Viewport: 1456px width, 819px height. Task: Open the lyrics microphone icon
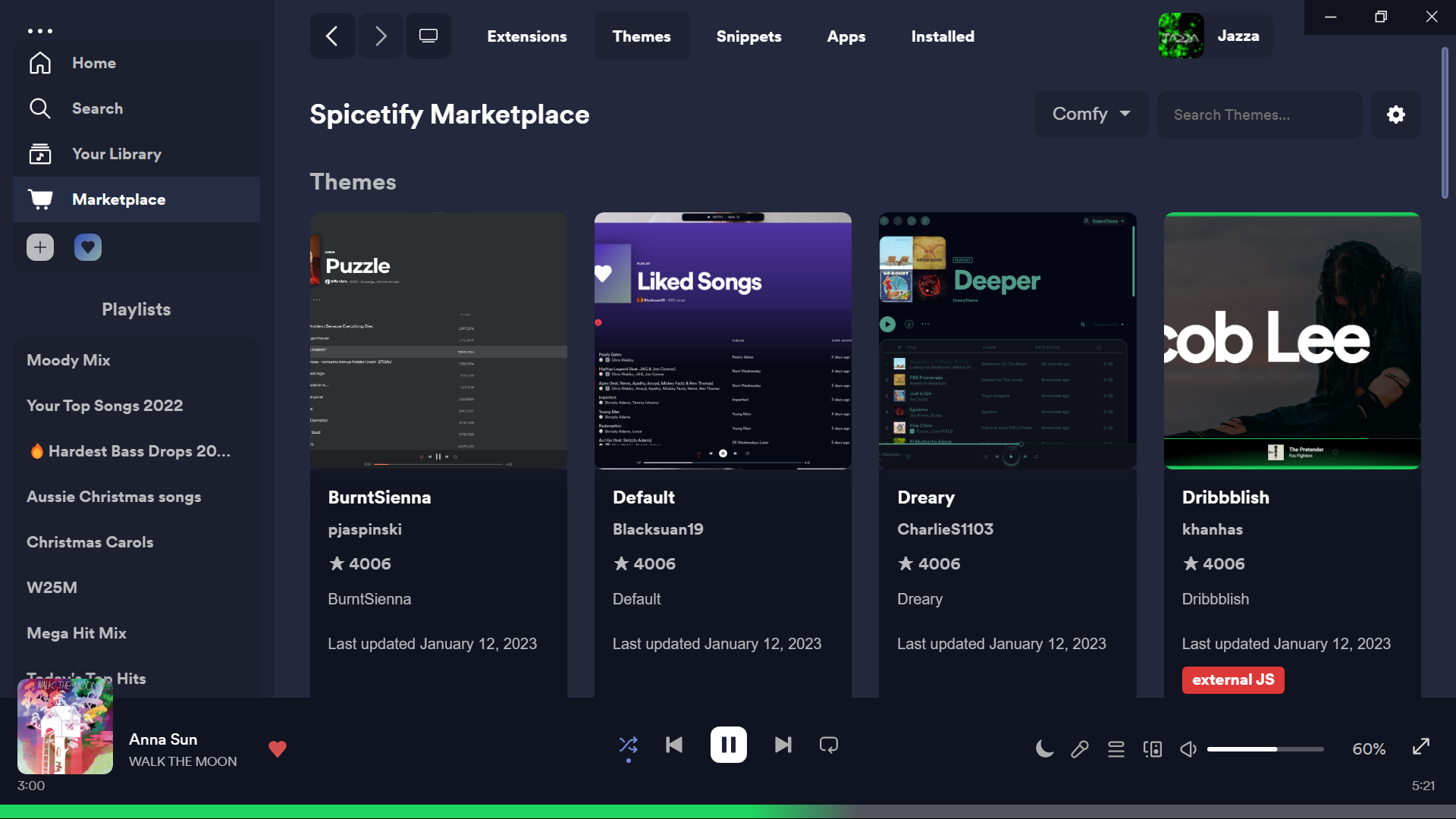click(1080, 749)
